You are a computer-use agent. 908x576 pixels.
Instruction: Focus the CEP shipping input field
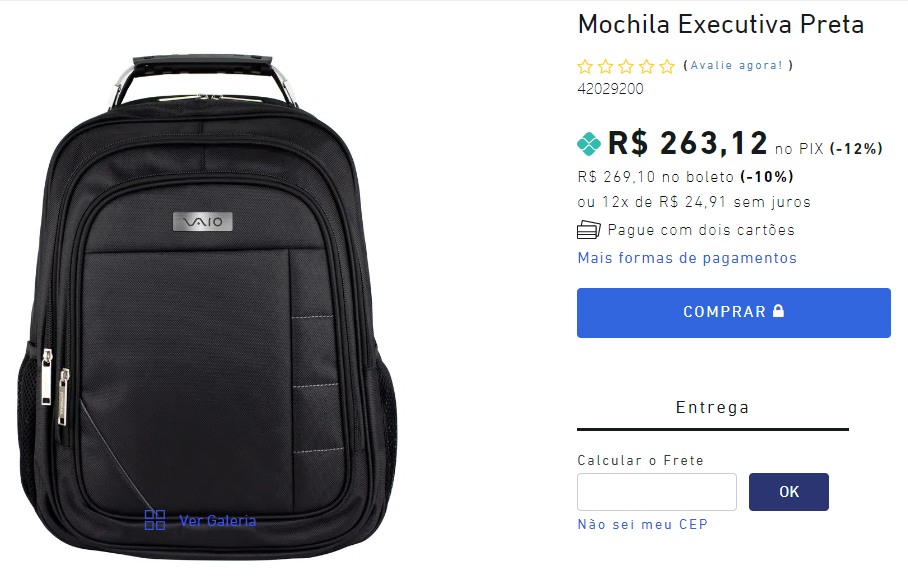657,492
